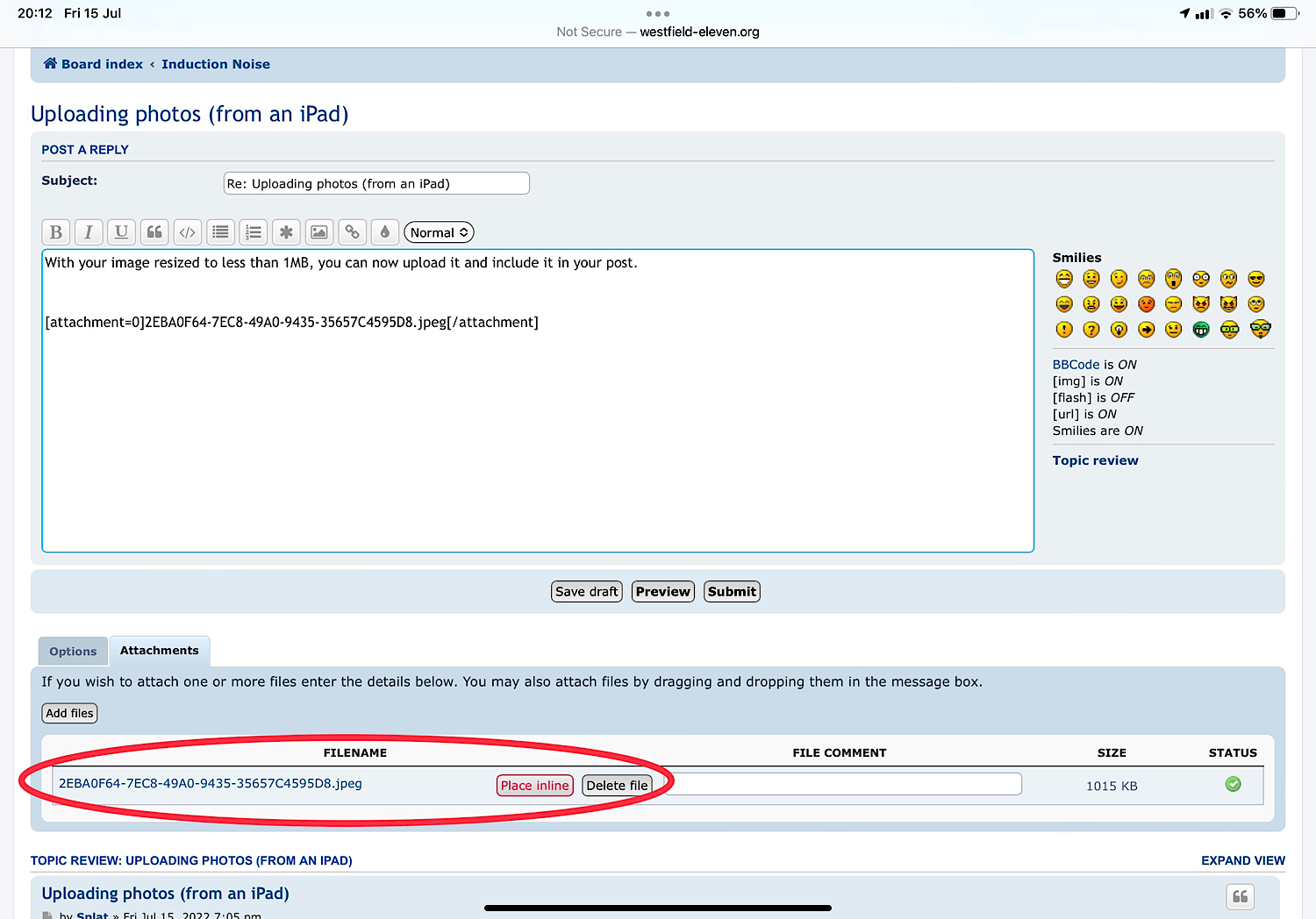Viewport: 1316px width, 919px height.
Task: Click the file comment input field
Action: tap(840, 784)
